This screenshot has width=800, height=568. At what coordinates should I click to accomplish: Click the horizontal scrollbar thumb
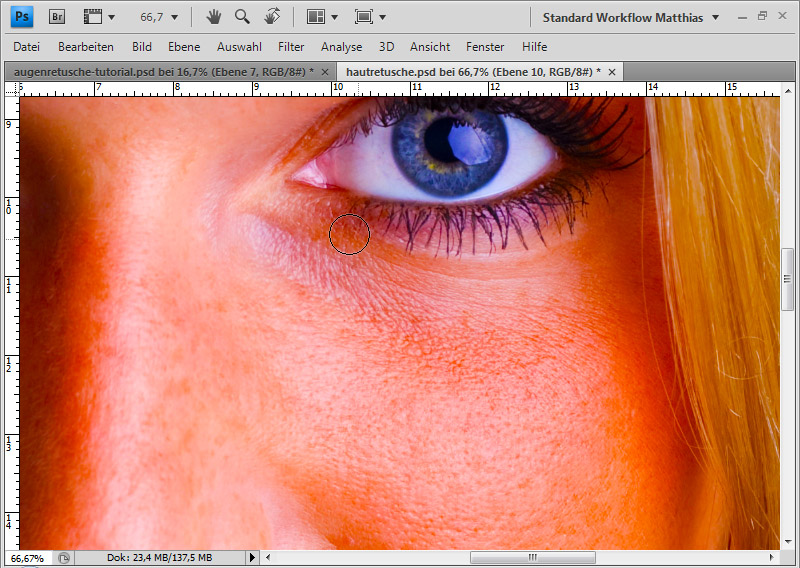coord(532,558)
